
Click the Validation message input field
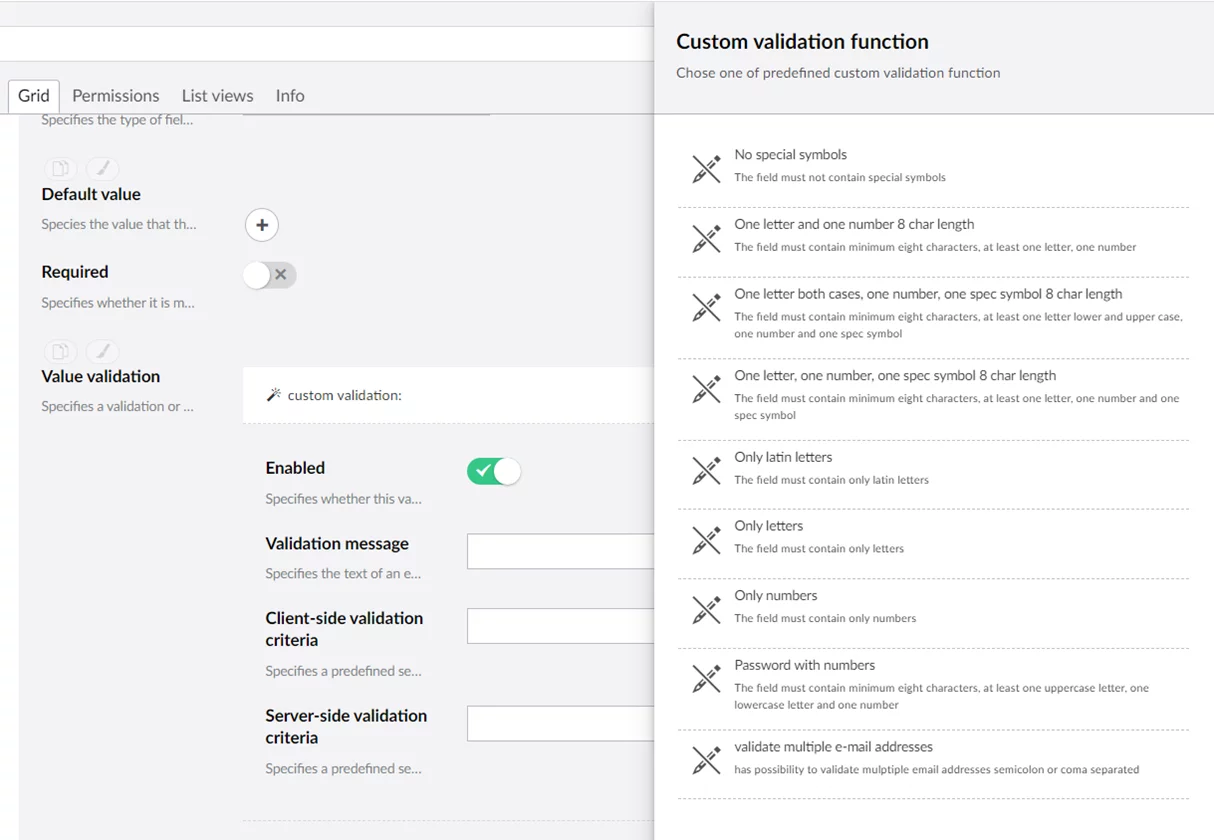[x=560, y=552]
